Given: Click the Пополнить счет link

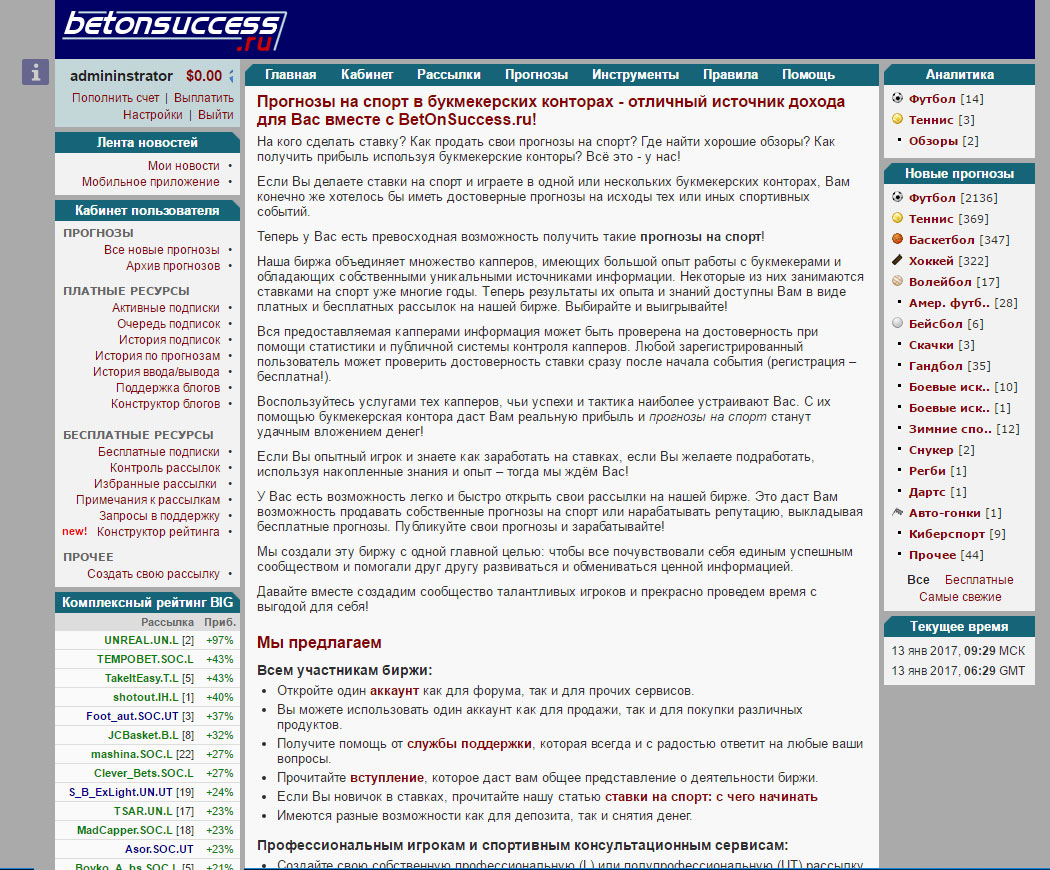Looking at the screenshot, I should coord(116,98).
